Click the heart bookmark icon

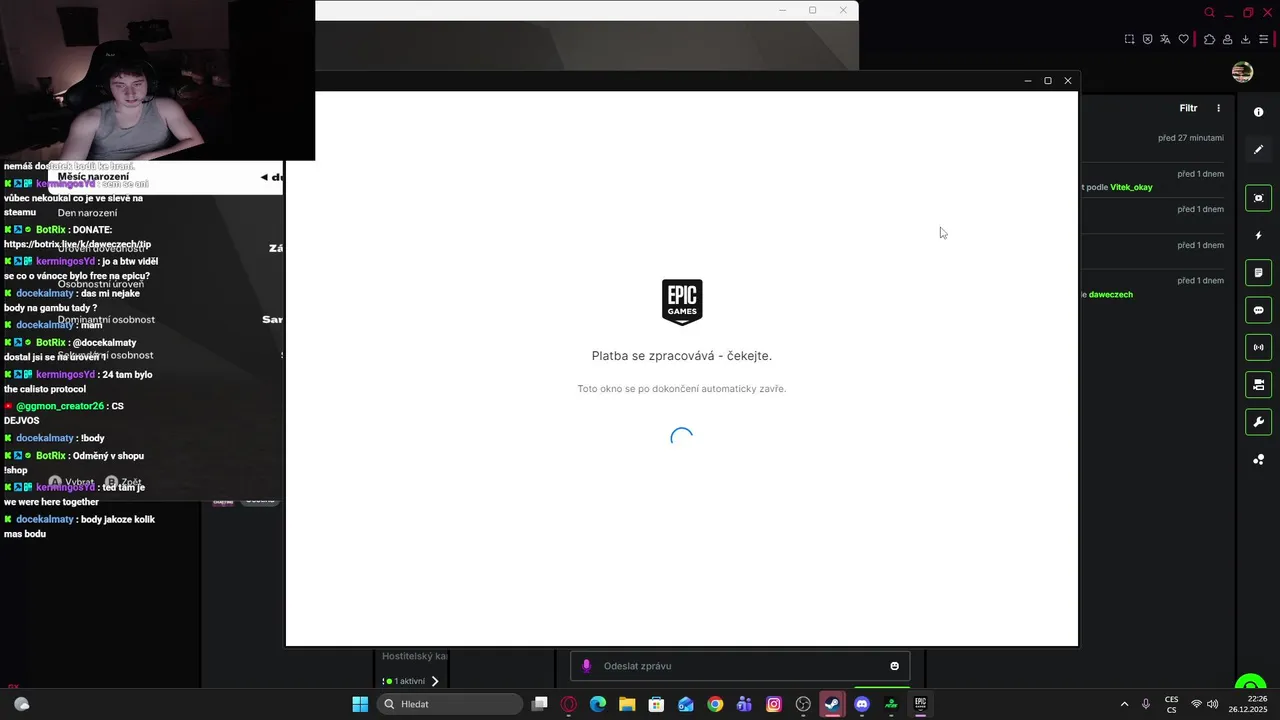(1184, 39)
